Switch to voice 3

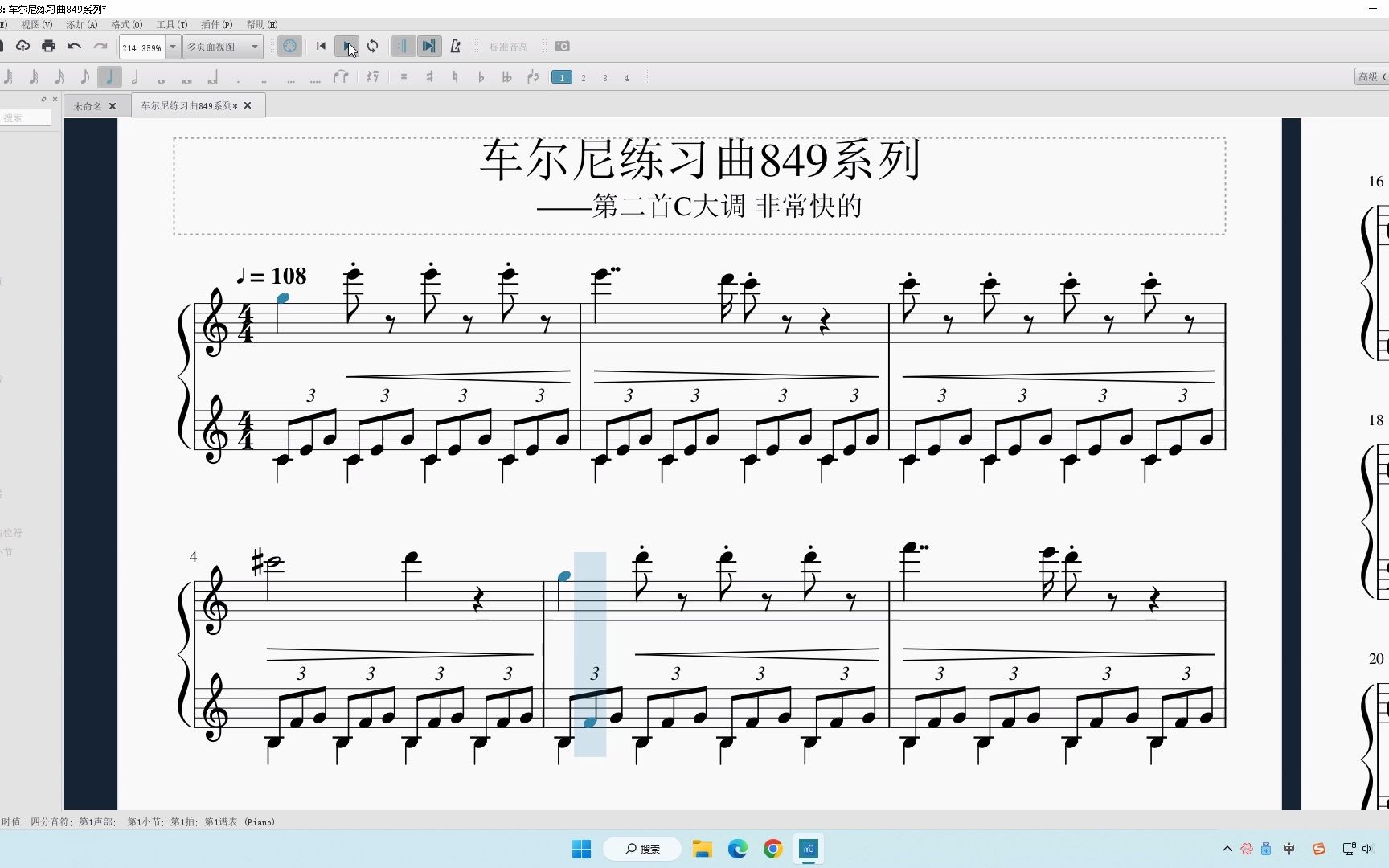[x=605, y=78]
